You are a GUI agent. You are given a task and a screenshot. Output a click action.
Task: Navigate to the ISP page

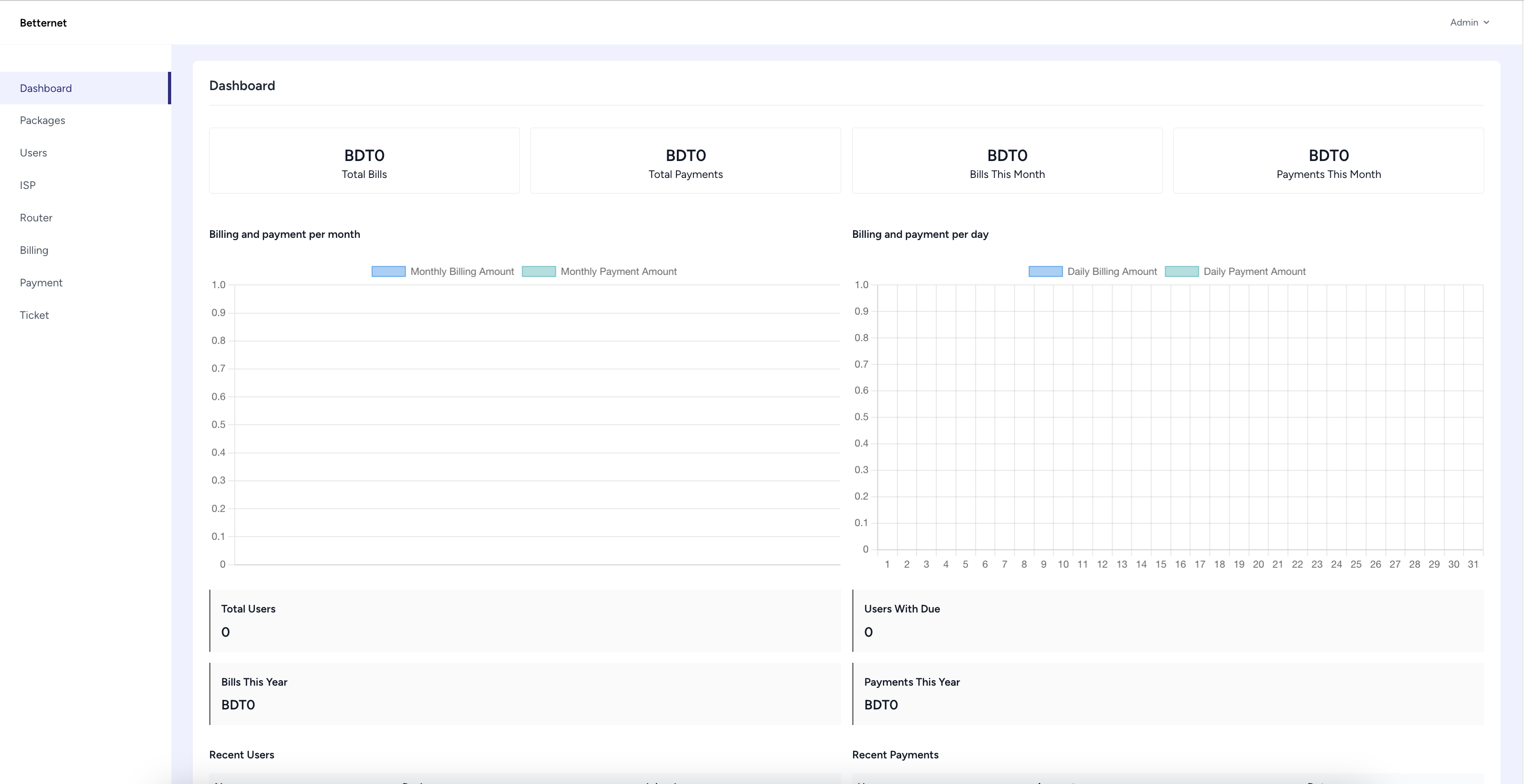tap(27, 185)
